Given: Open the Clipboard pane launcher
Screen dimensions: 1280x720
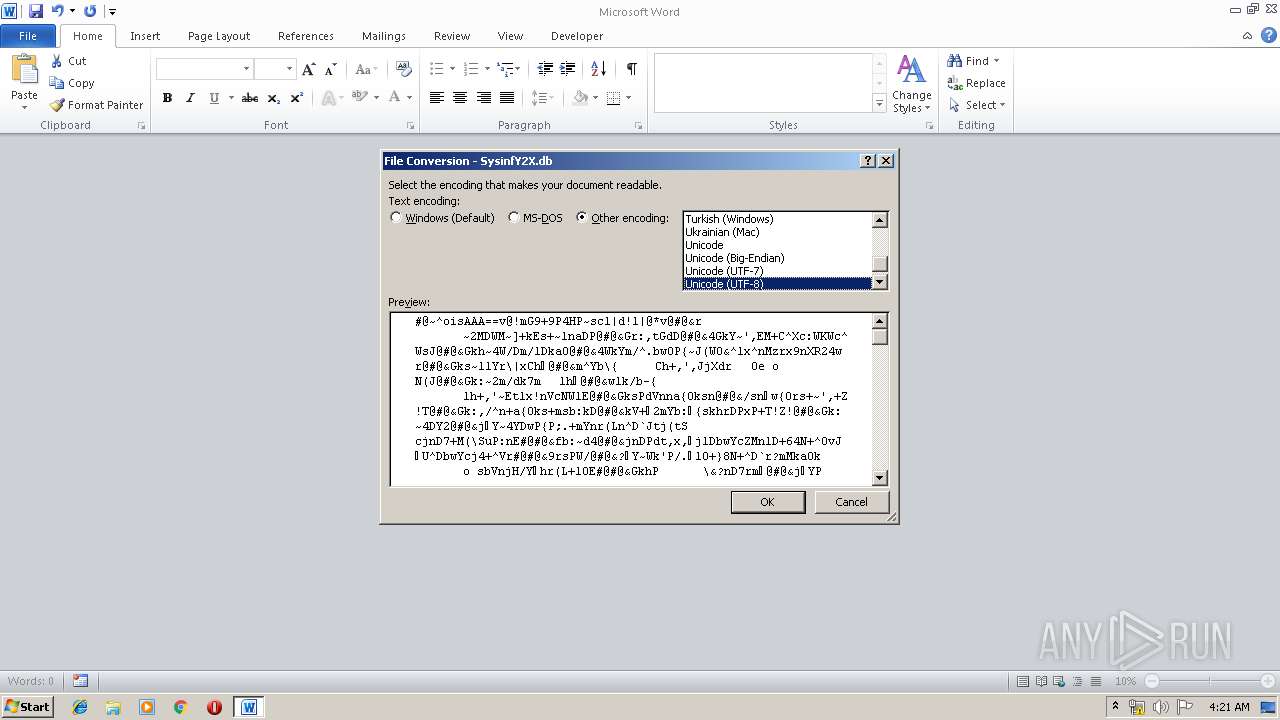Looking at the screenshot, I should click(141, 126).
